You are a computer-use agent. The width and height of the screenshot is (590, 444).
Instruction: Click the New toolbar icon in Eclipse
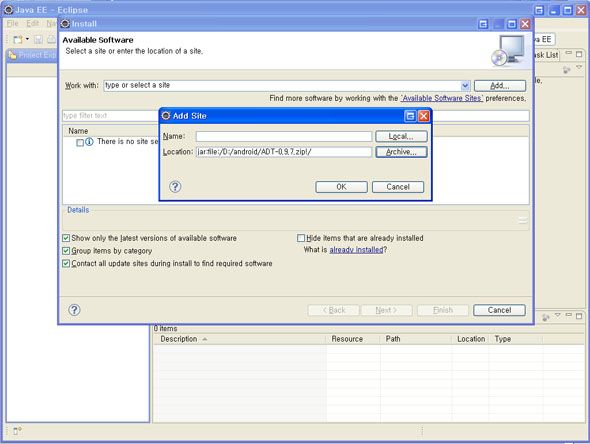pos(18,40)
